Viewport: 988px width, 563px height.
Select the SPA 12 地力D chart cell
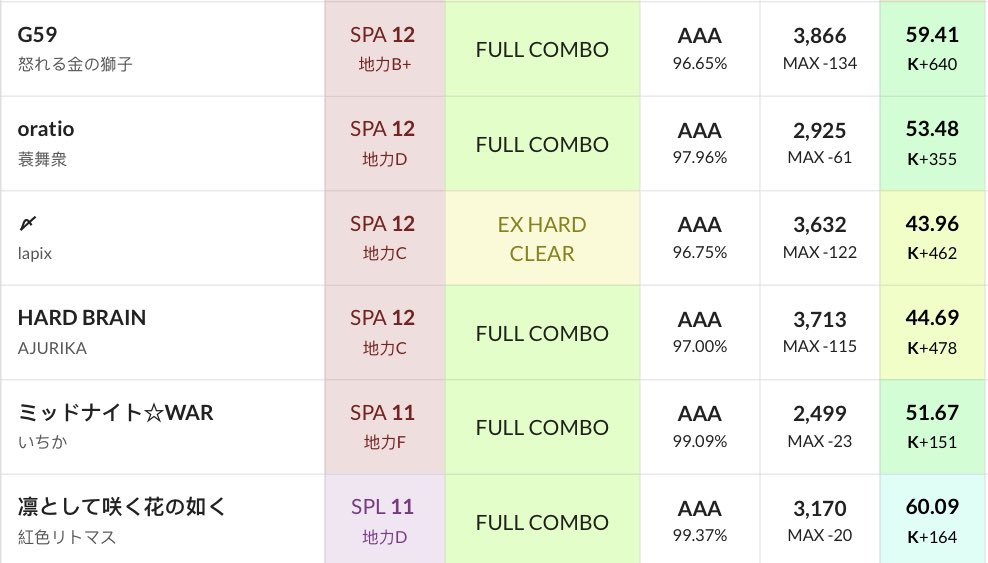point(384,143)
